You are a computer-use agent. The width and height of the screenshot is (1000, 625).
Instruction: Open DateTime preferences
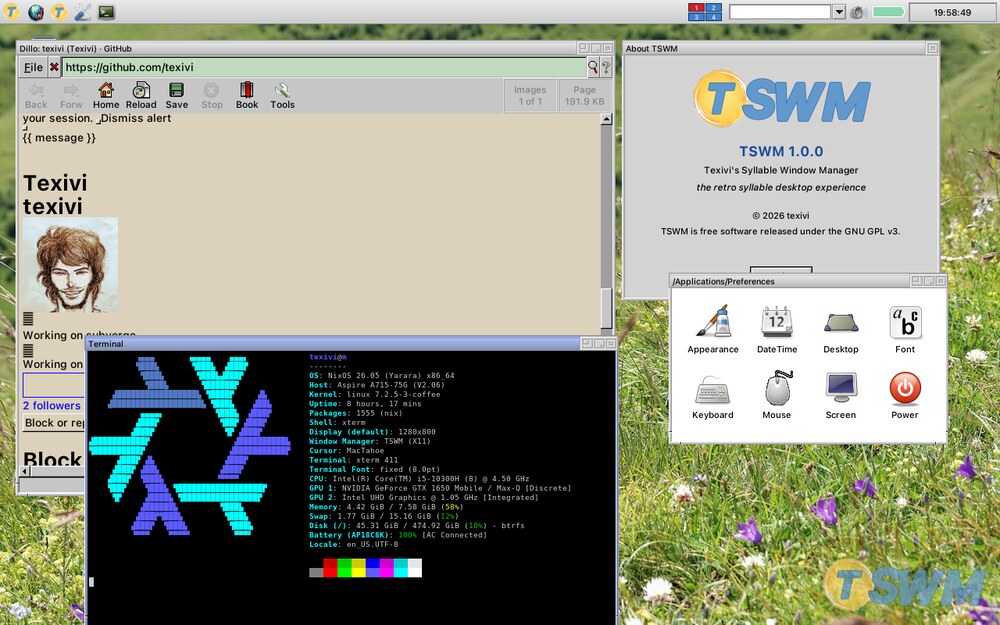pos(777,330)
